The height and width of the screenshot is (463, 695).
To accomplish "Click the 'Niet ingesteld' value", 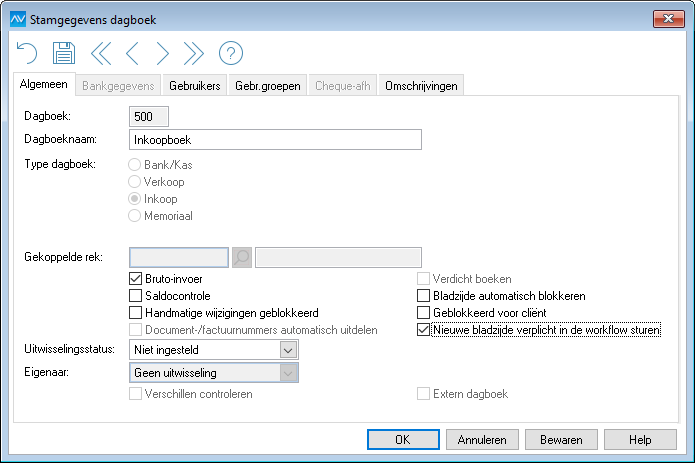I will pyautogui.click(x=166, y=350).
